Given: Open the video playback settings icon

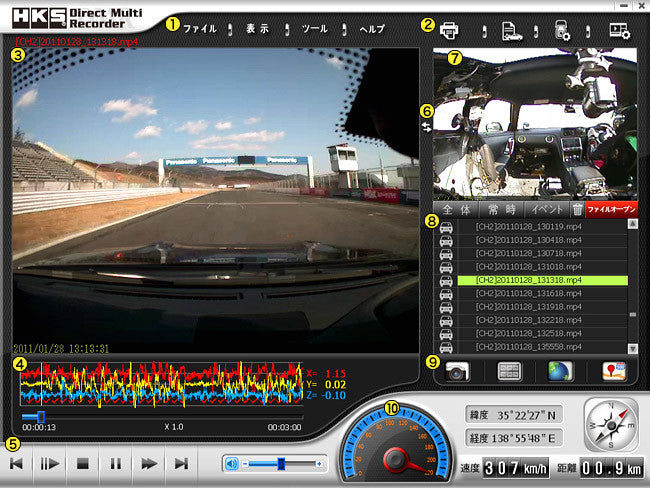Looking at the screenshot, I should click(x=620, y=29).
